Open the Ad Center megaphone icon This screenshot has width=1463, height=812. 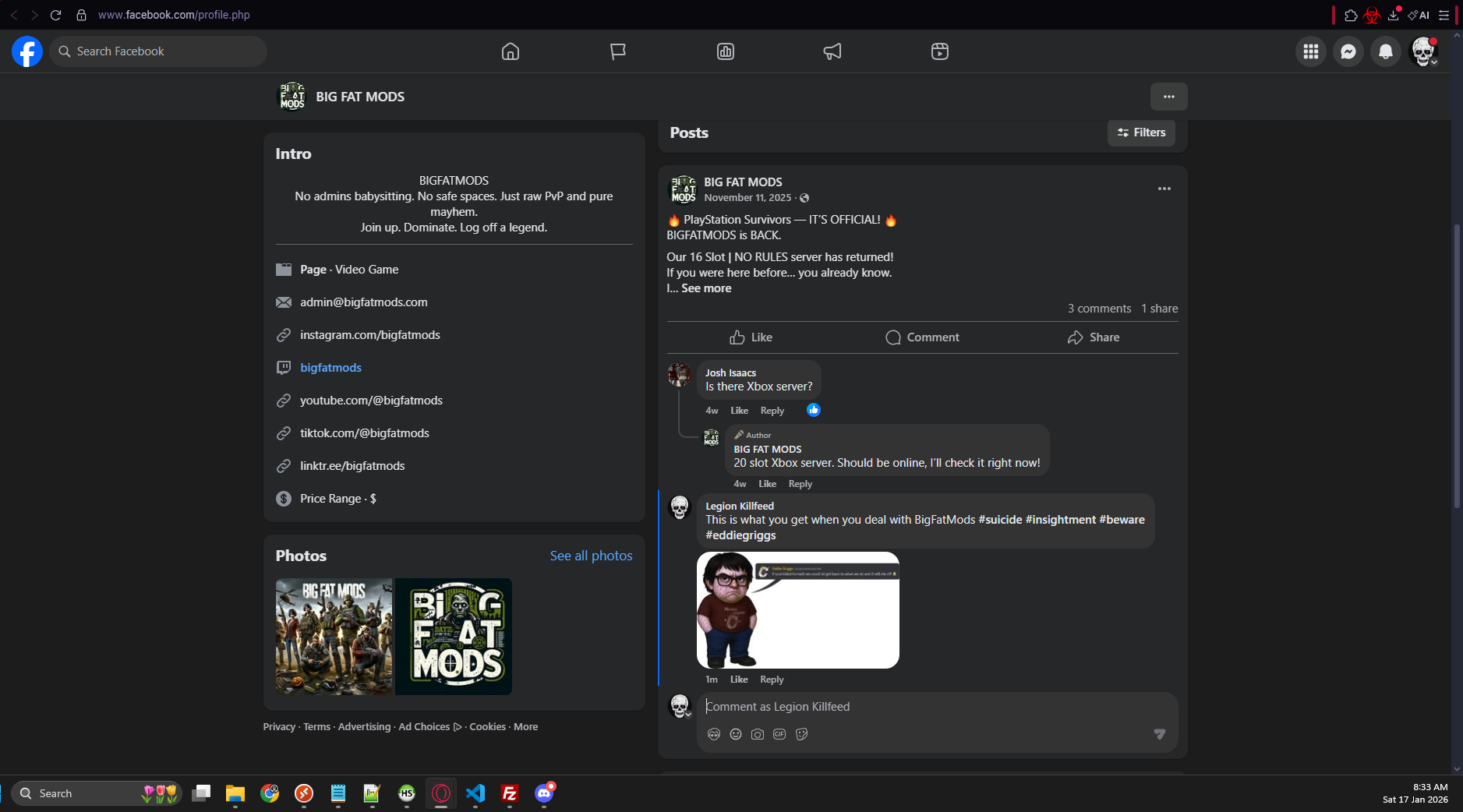coord(832,51)
